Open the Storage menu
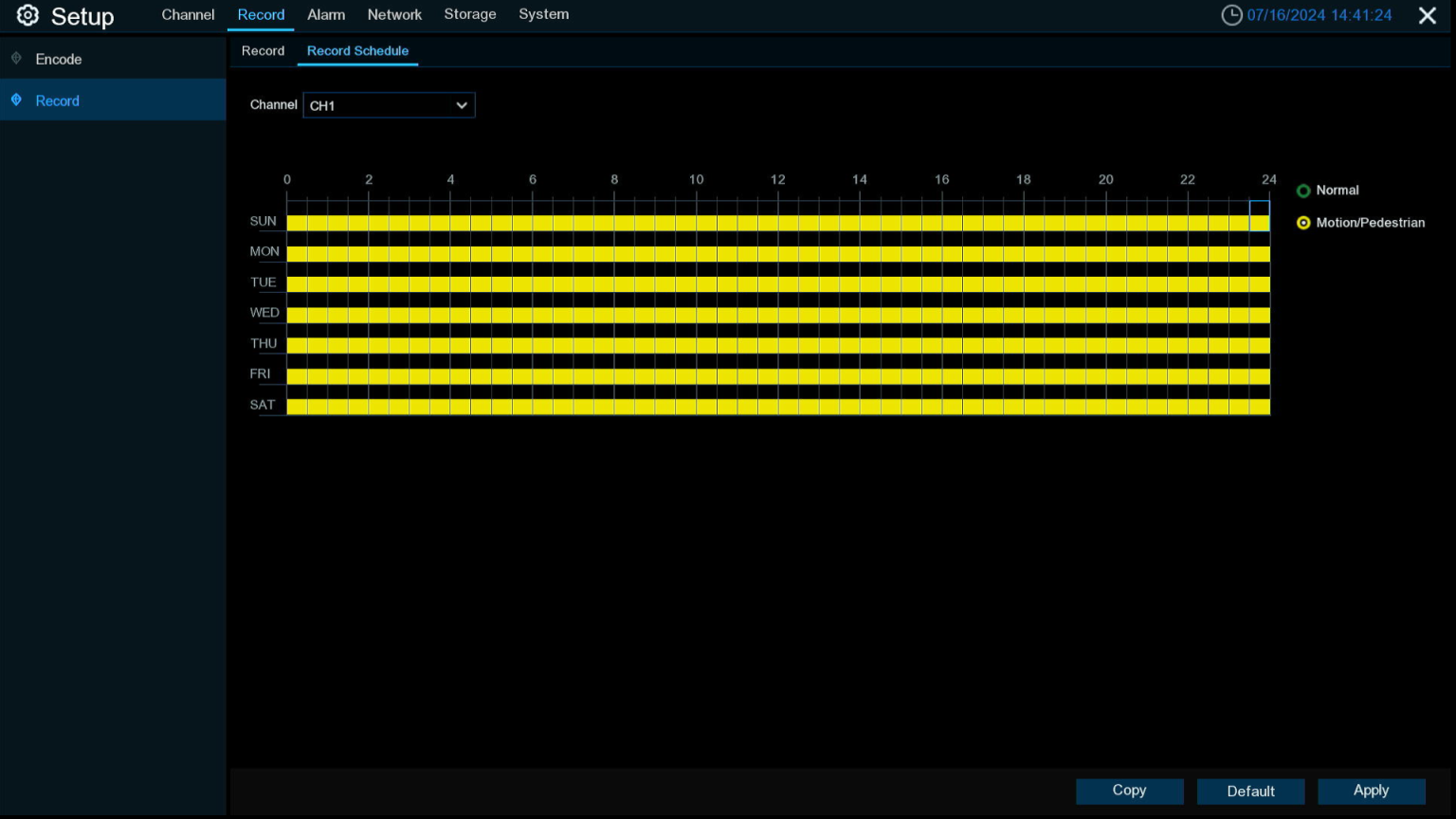 click(470, 14)
